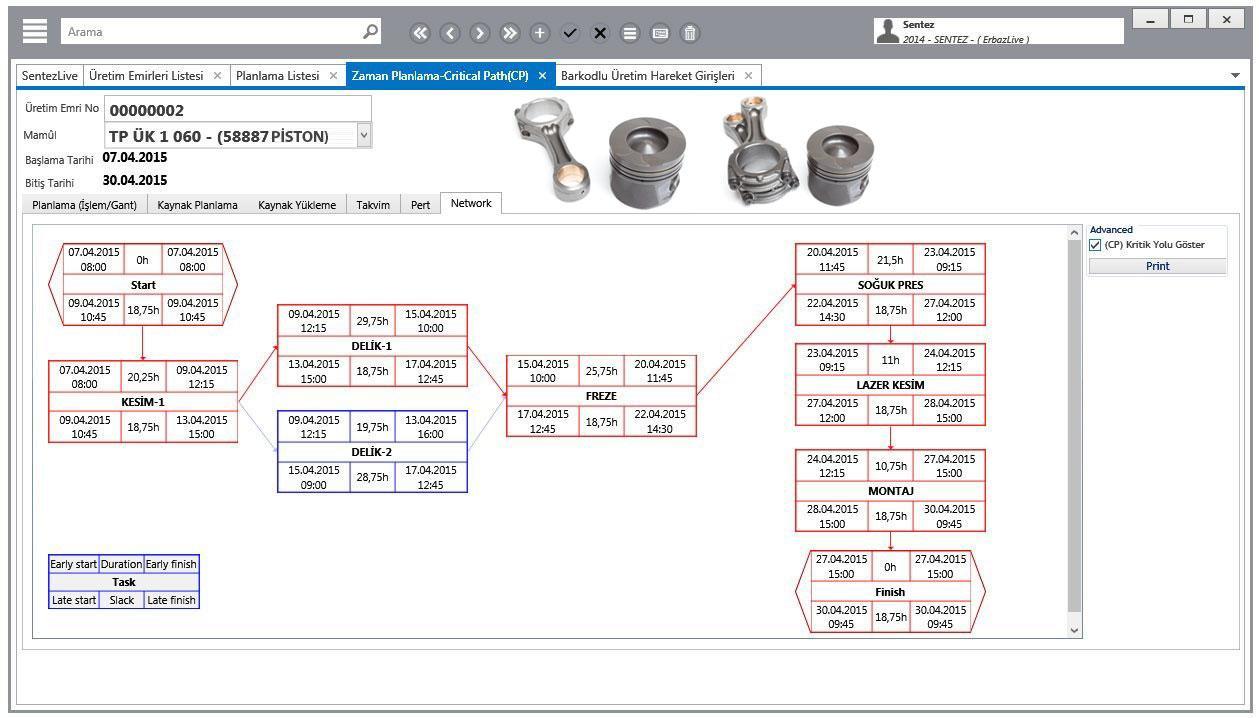Close Barkodlu Üretim Hareket Girişleri tab

(x=748, y=76)
